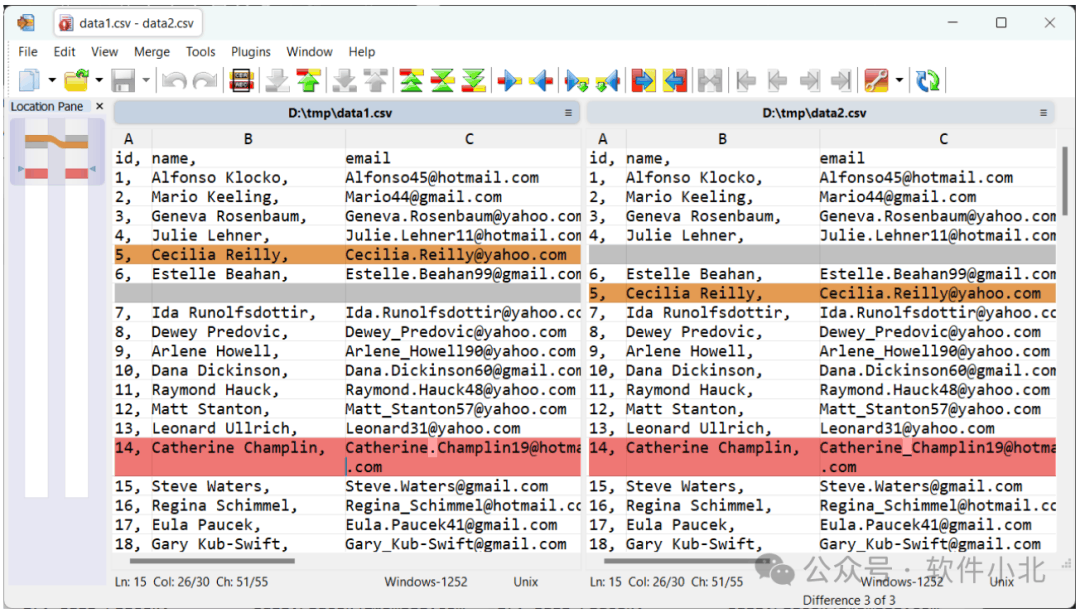The width and height of the screenshot is (1080, 613).
Task: Click left pane 'Windows-1252' status entry
Action: pyautogui.click(x=426, y=582)
